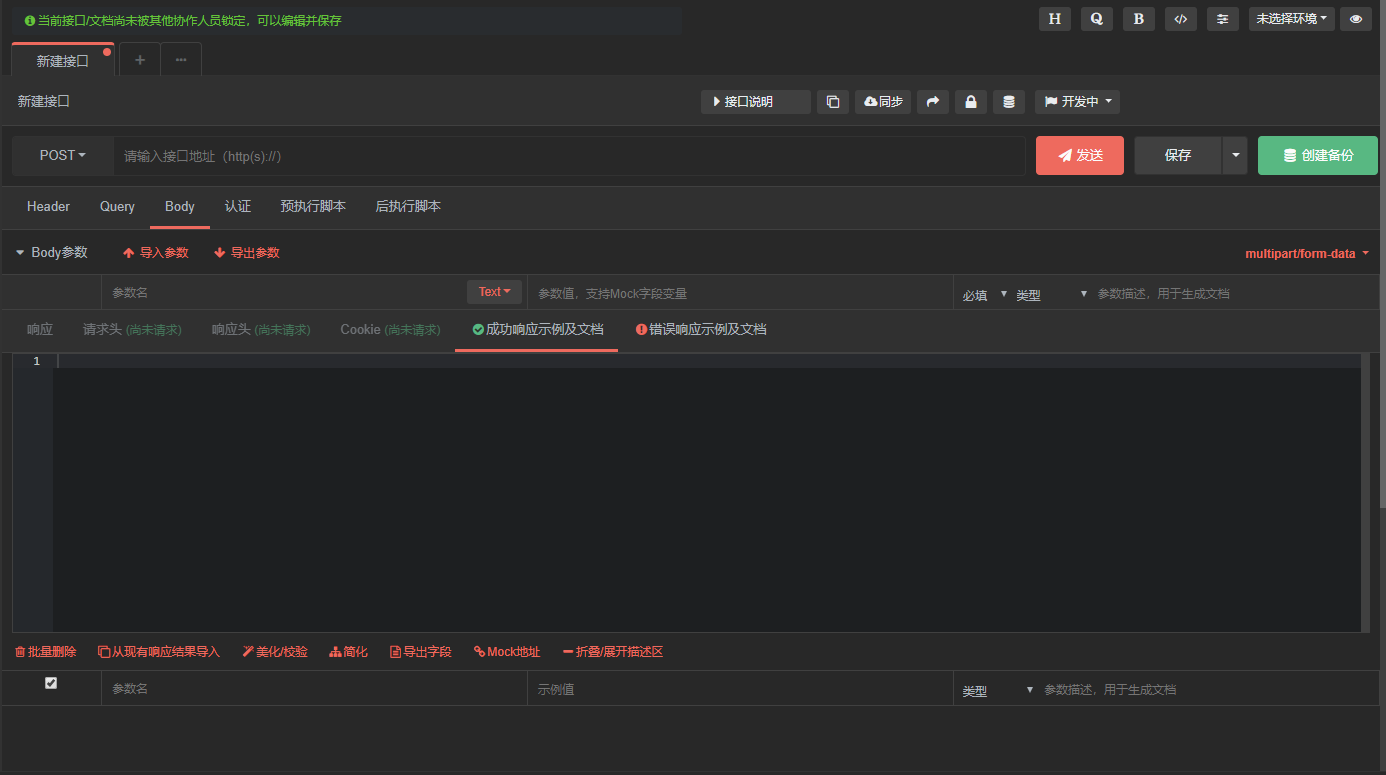Open the 响应 response tab
This screenshot has height=775, width=1386.
tap(40, 330)
